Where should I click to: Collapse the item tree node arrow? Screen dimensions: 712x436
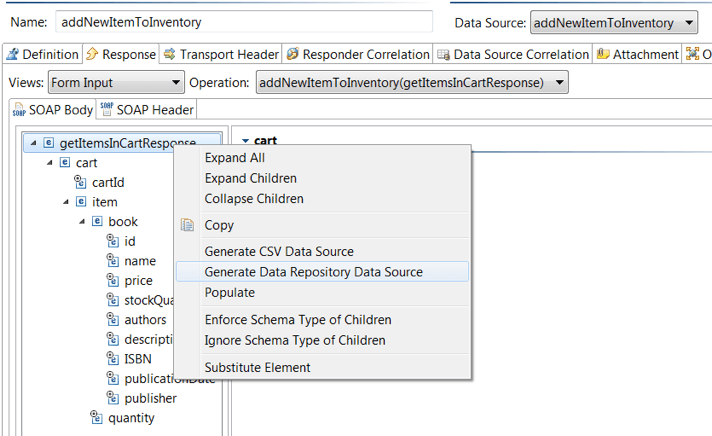66,202
